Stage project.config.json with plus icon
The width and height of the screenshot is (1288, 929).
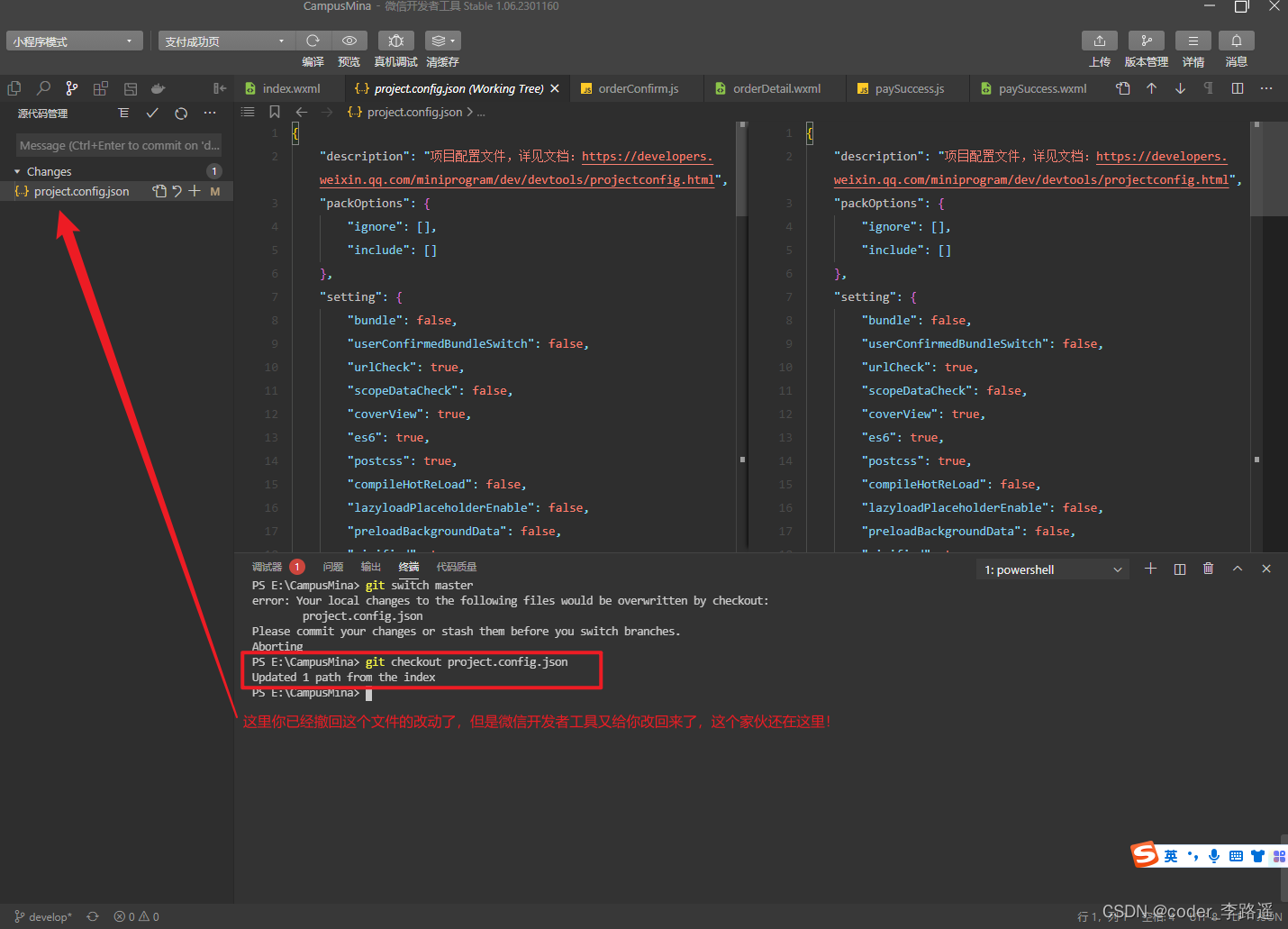[x=195, y=191]
